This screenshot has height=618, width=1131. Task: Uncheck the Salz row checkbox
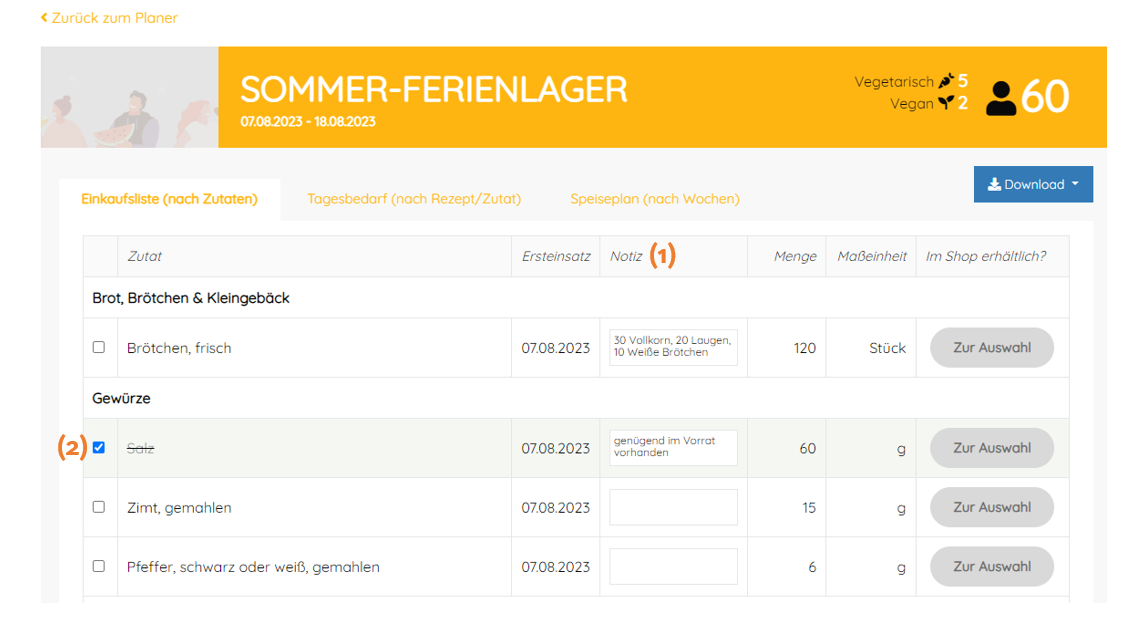[98, 448]
